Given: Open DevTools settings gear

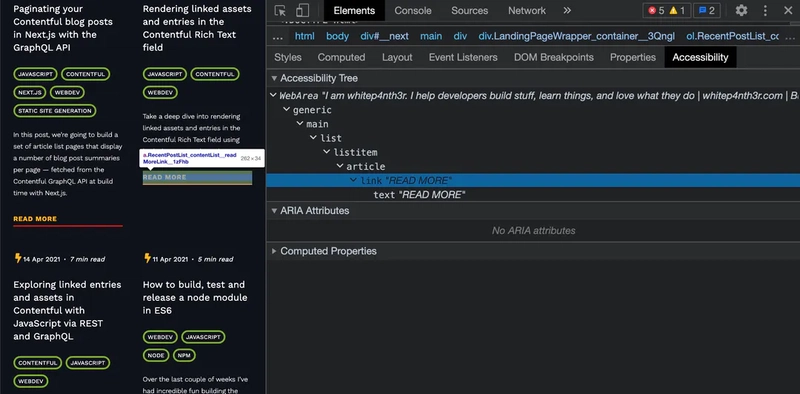Looking at the screenshot, I should (x=741, y=10).
